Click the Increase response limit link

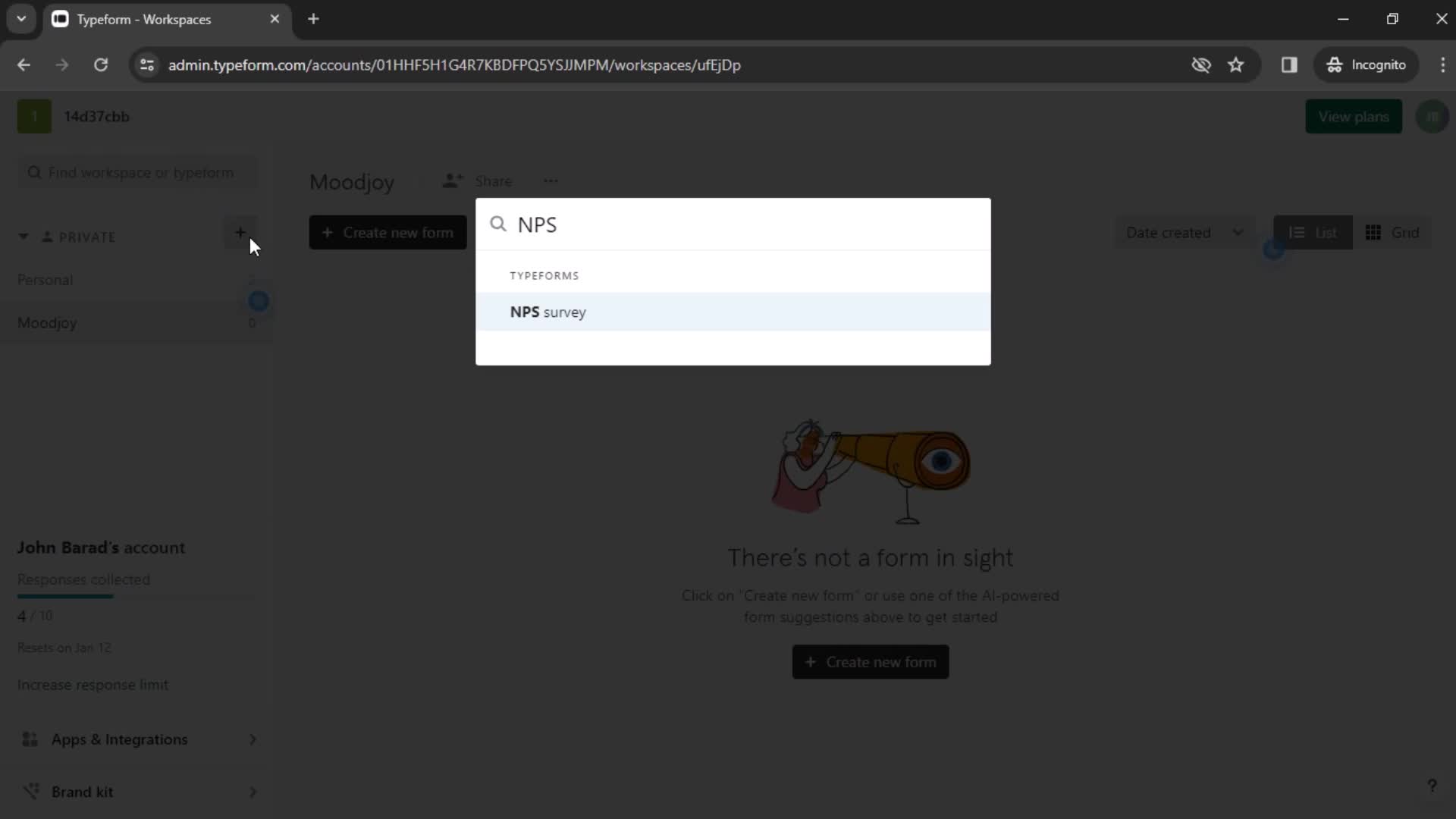(x=93, y=684)
